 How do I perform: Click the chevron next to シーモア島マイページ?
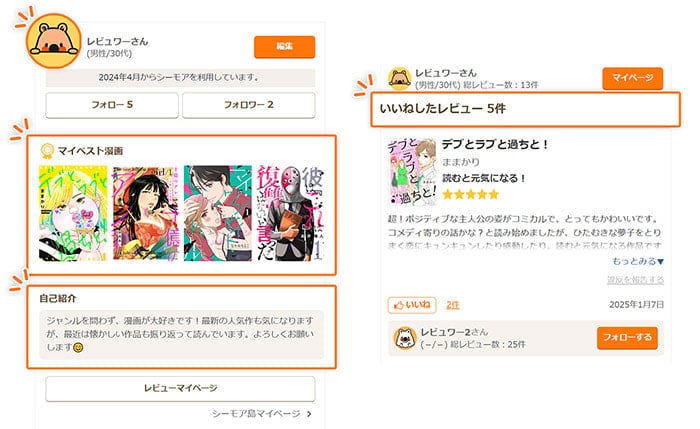309,414
